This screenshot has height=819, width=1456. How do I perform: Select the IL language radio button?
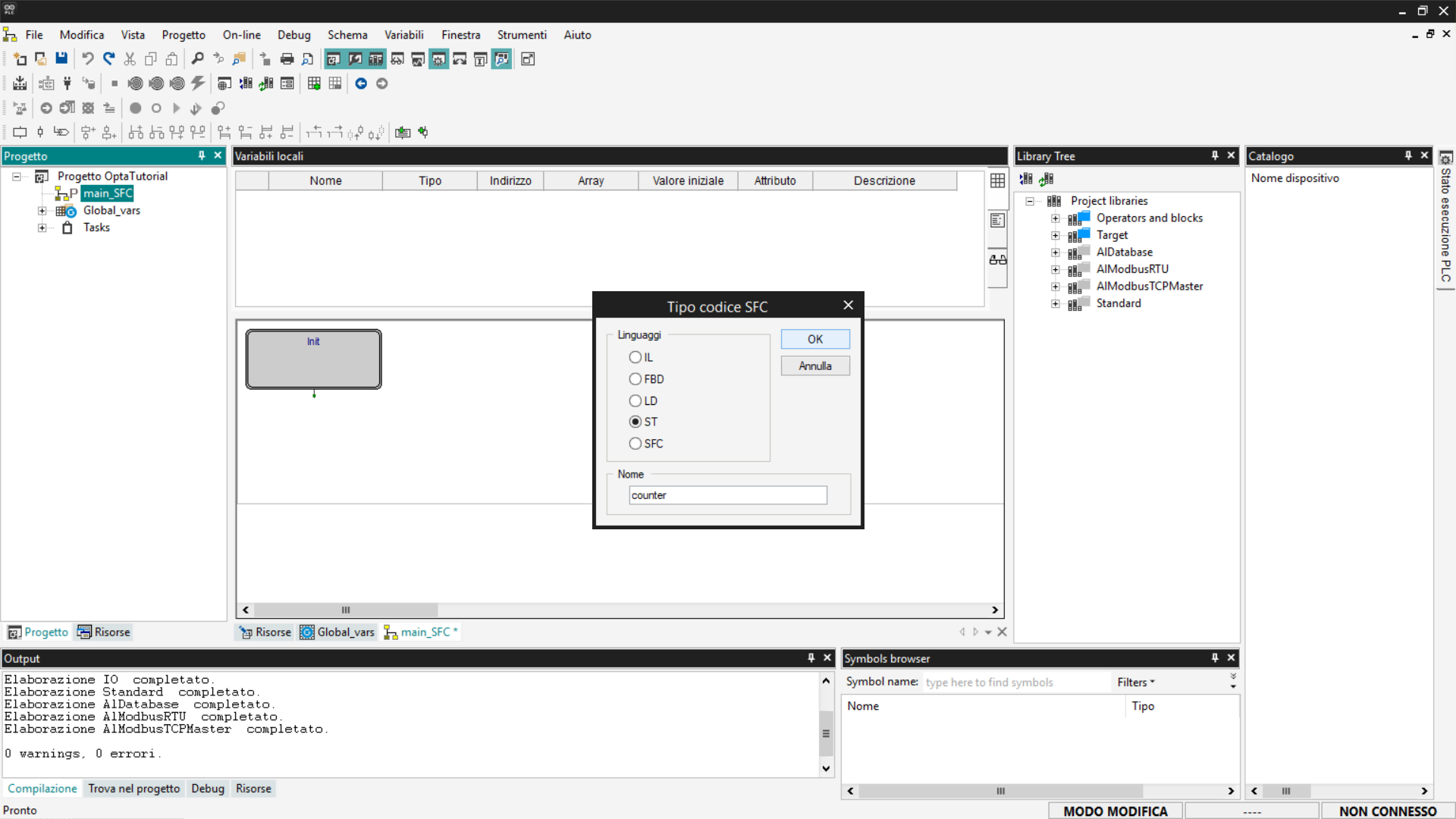(635, 357)
